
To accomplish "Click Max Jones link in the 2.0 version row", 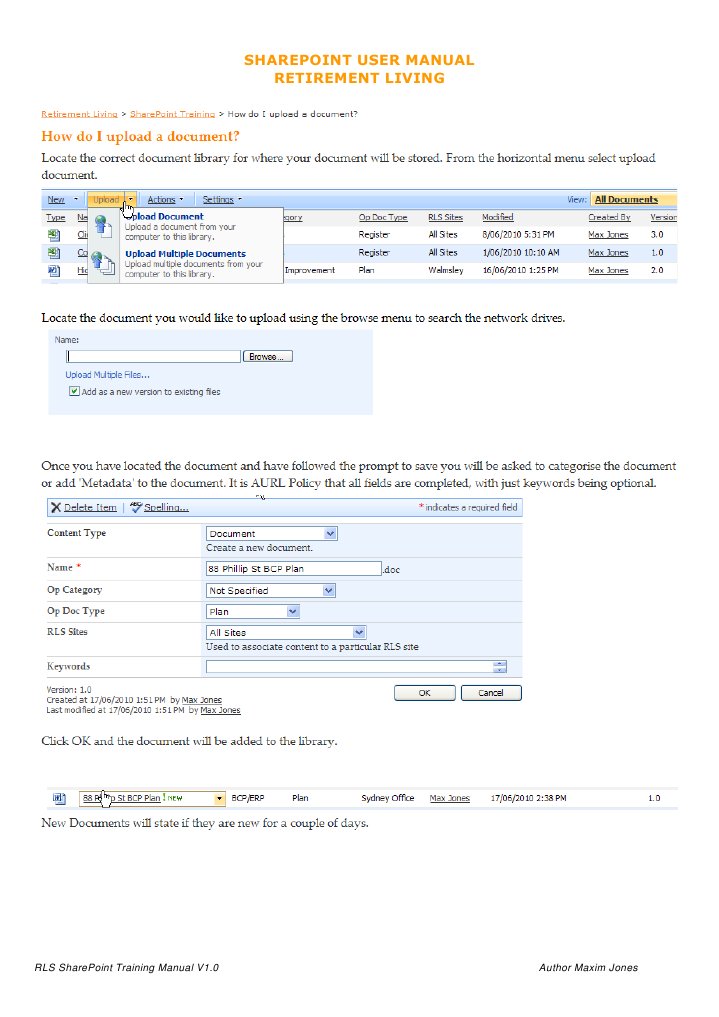I will [x=608, y=270].
